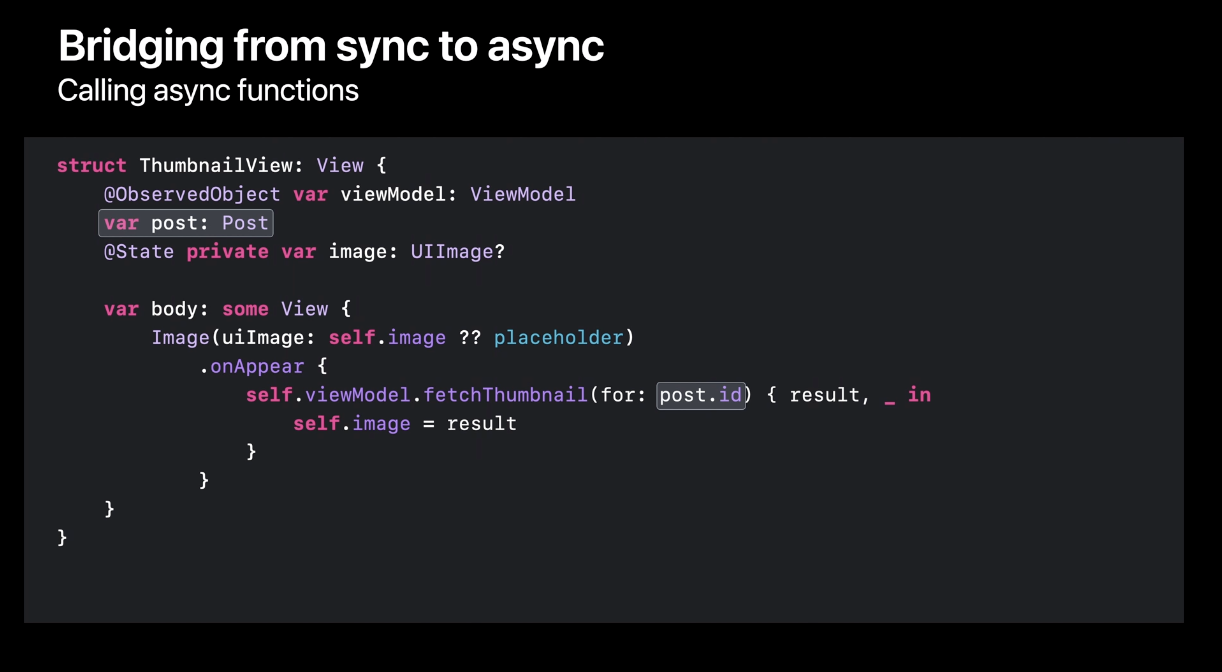
Task: Click the 'result, _ in' closure parameters
Action: pos(860,395)
